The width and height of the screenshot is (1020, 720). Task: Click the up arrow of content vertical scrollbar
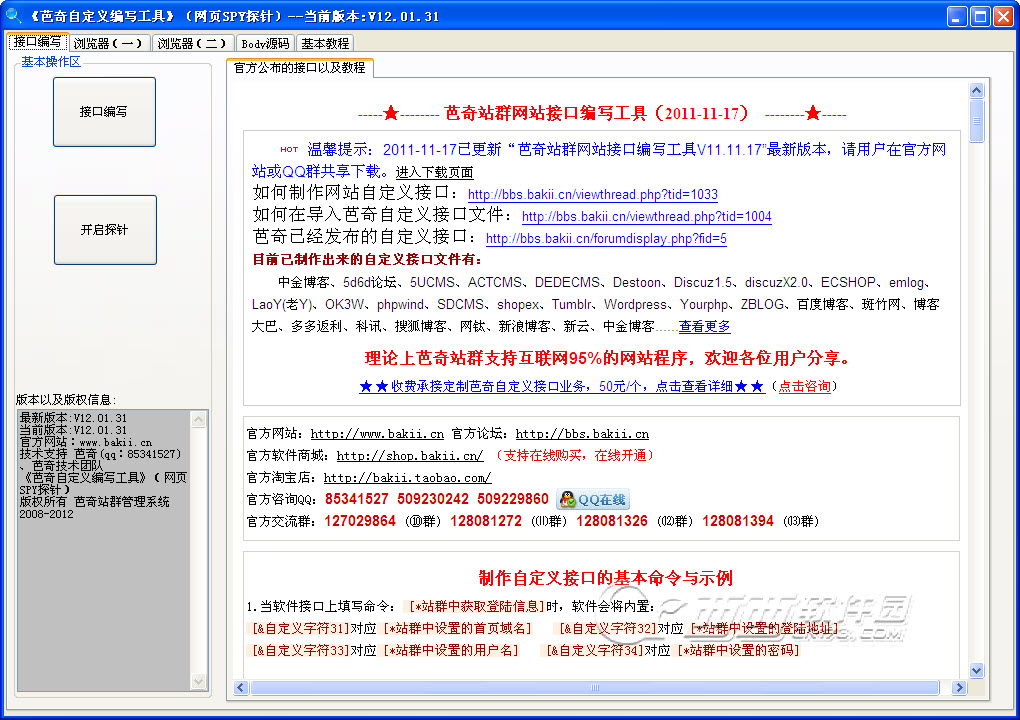point(976,90)
